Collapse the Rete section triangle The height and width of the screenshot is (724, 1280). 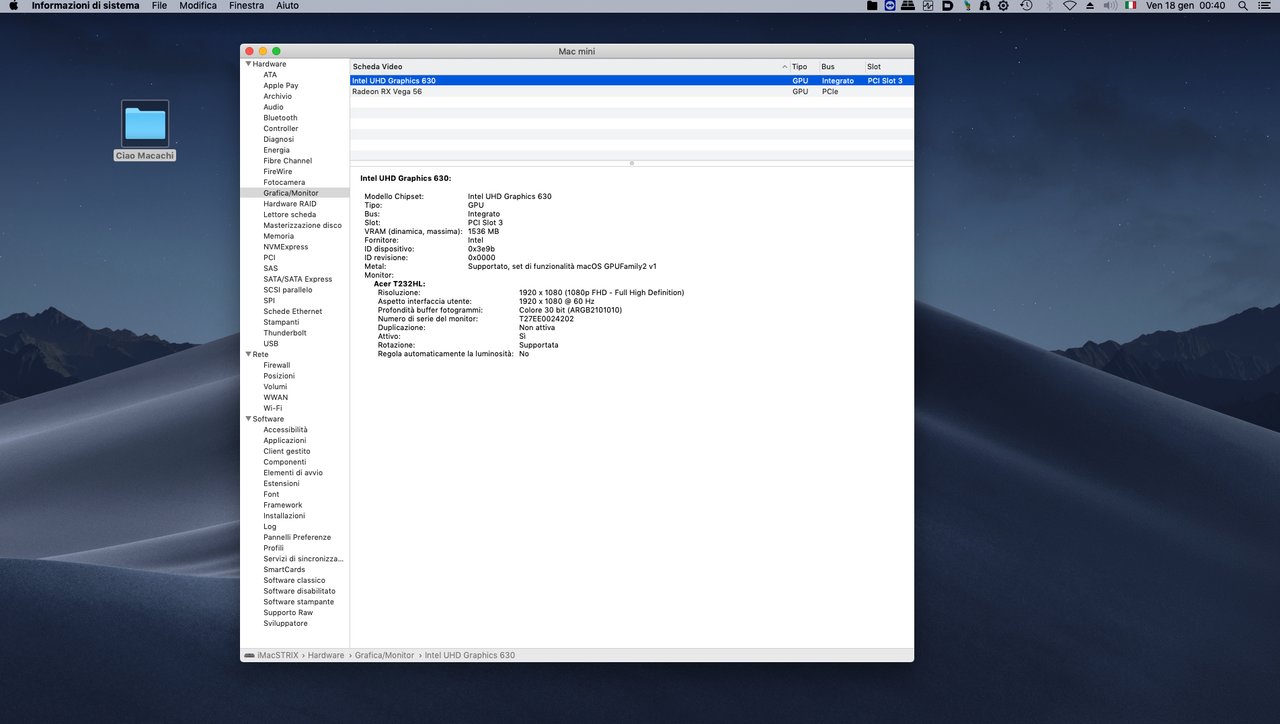[248, 354]
